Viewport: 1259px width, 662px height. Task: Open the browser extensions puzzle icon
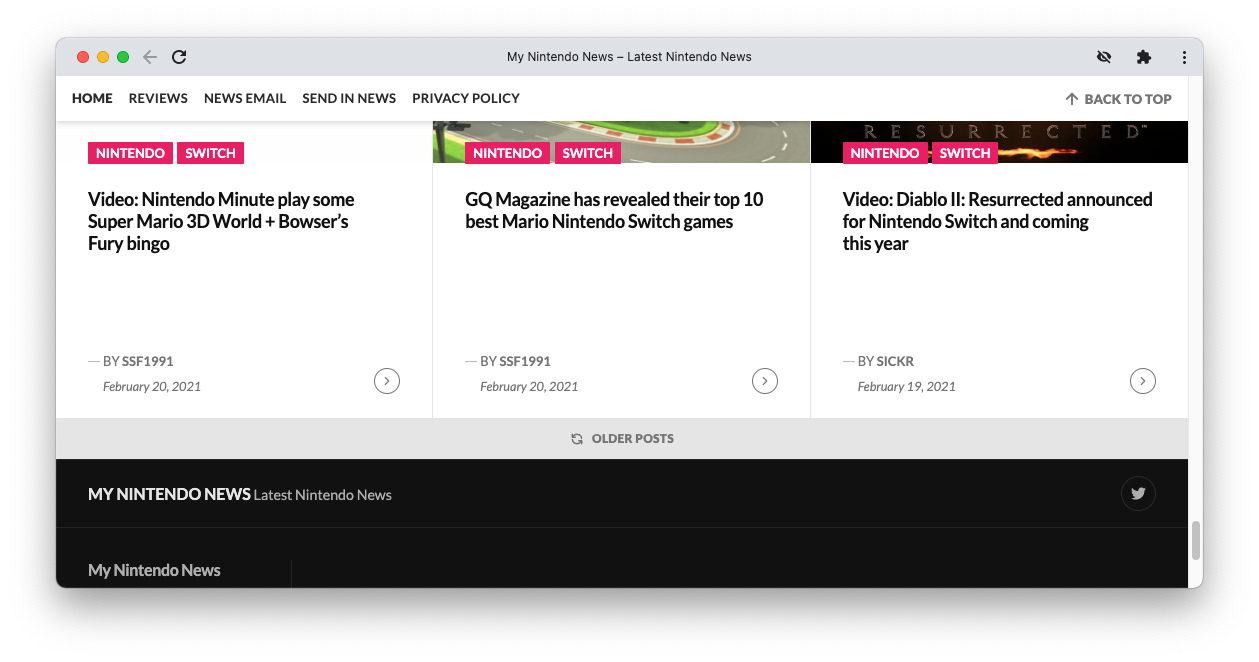1143,57
